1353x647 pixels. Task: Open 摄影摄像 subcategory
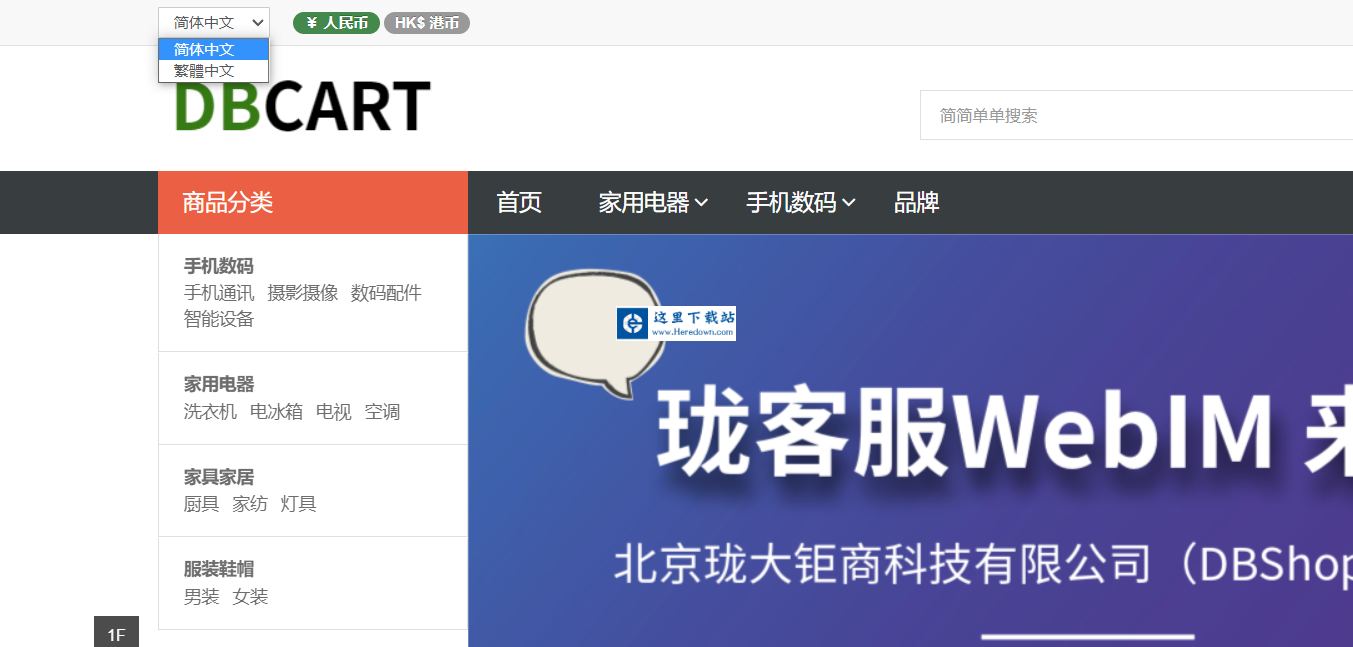click(303, 293)
